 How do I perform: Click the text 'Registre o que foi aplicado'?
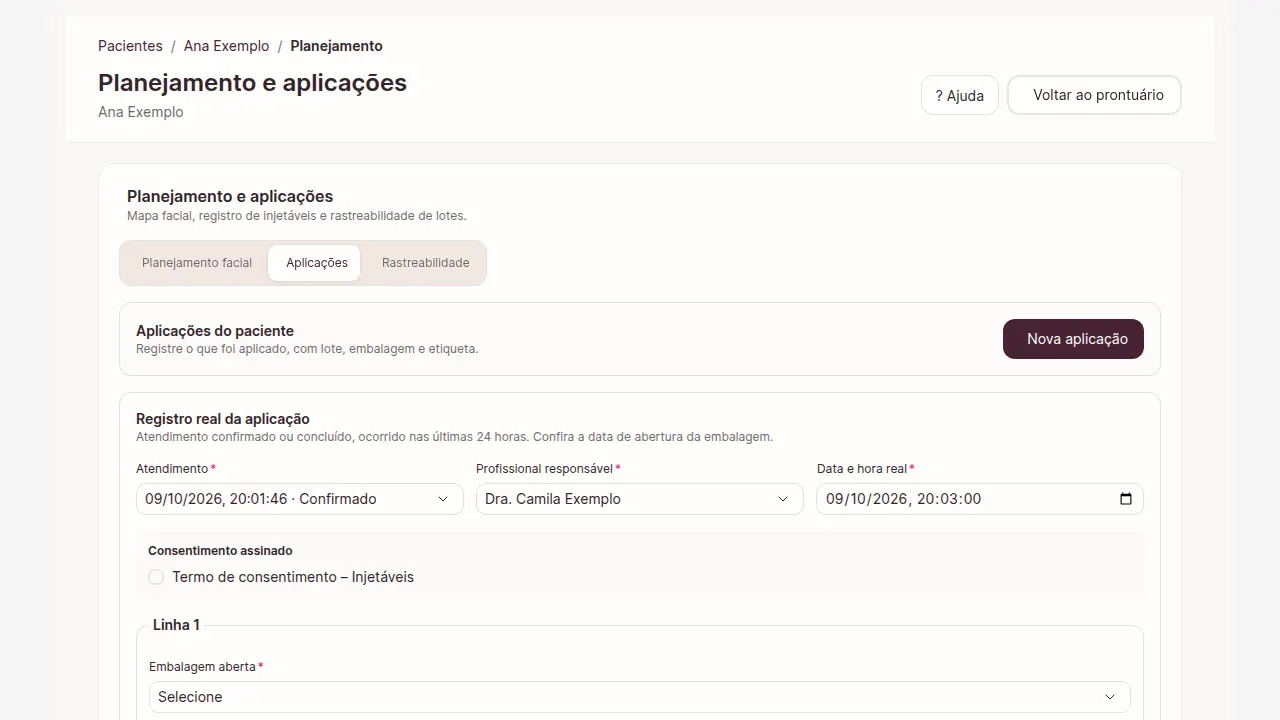click(307, 349)
